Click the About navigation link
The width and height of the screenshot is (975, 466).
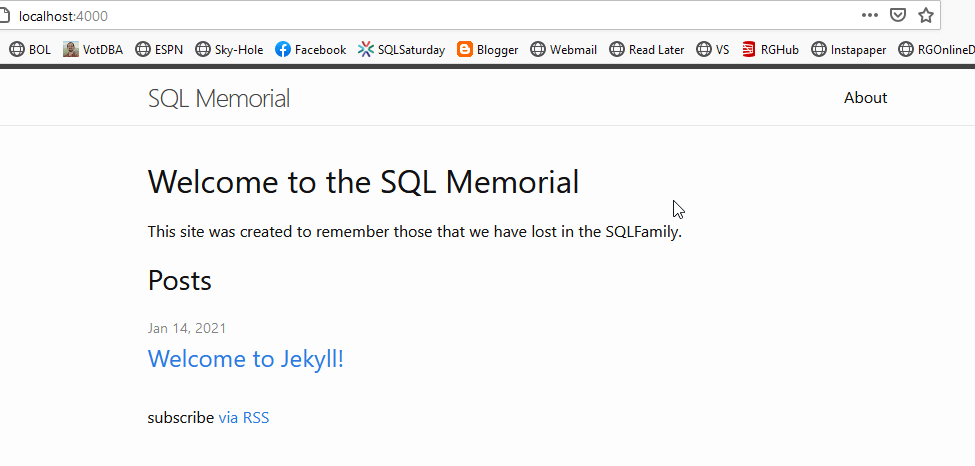[865, 98]
